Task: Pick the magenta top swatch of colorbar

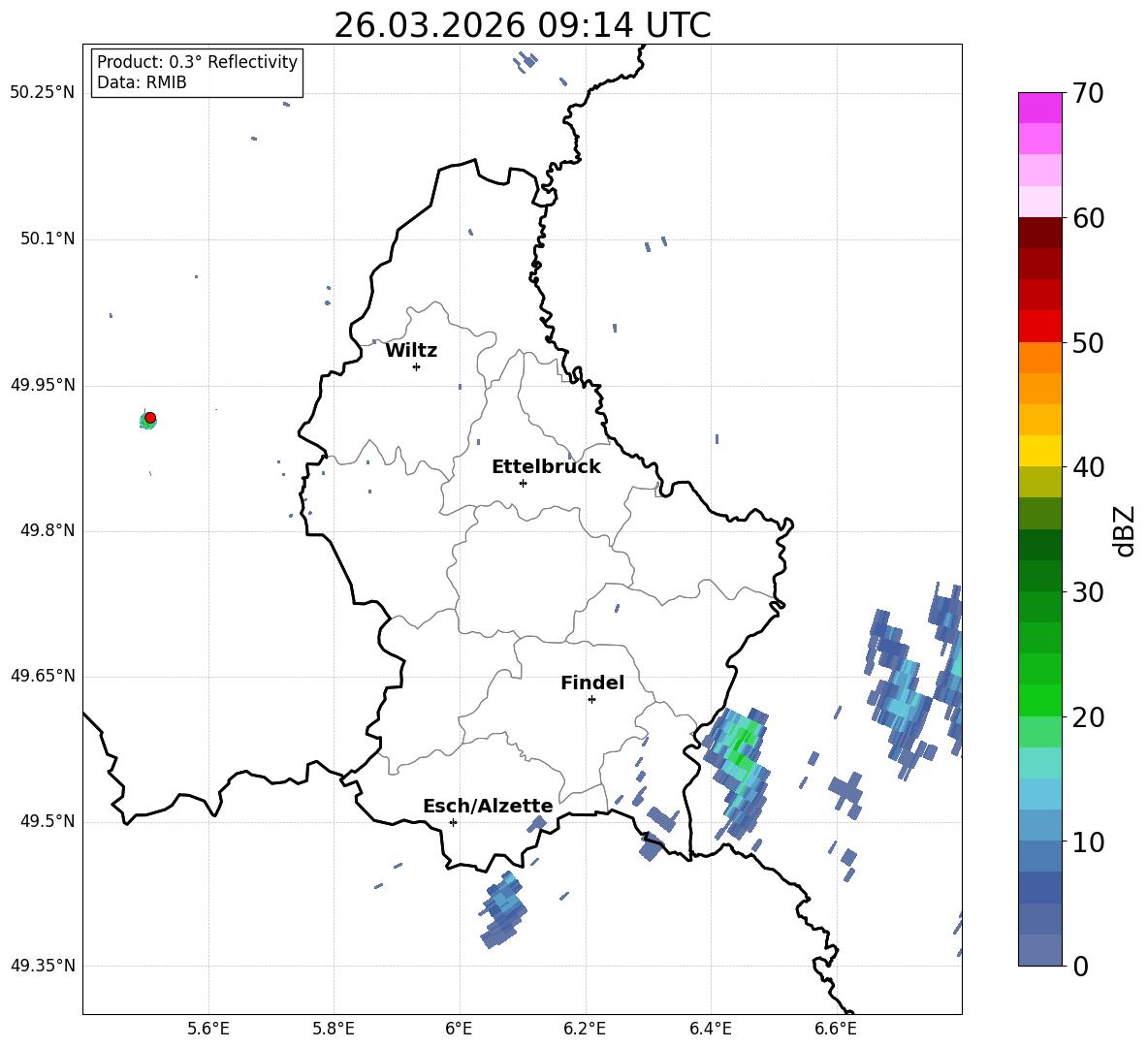Action: pyautogui.click(x=1039, y=108)
